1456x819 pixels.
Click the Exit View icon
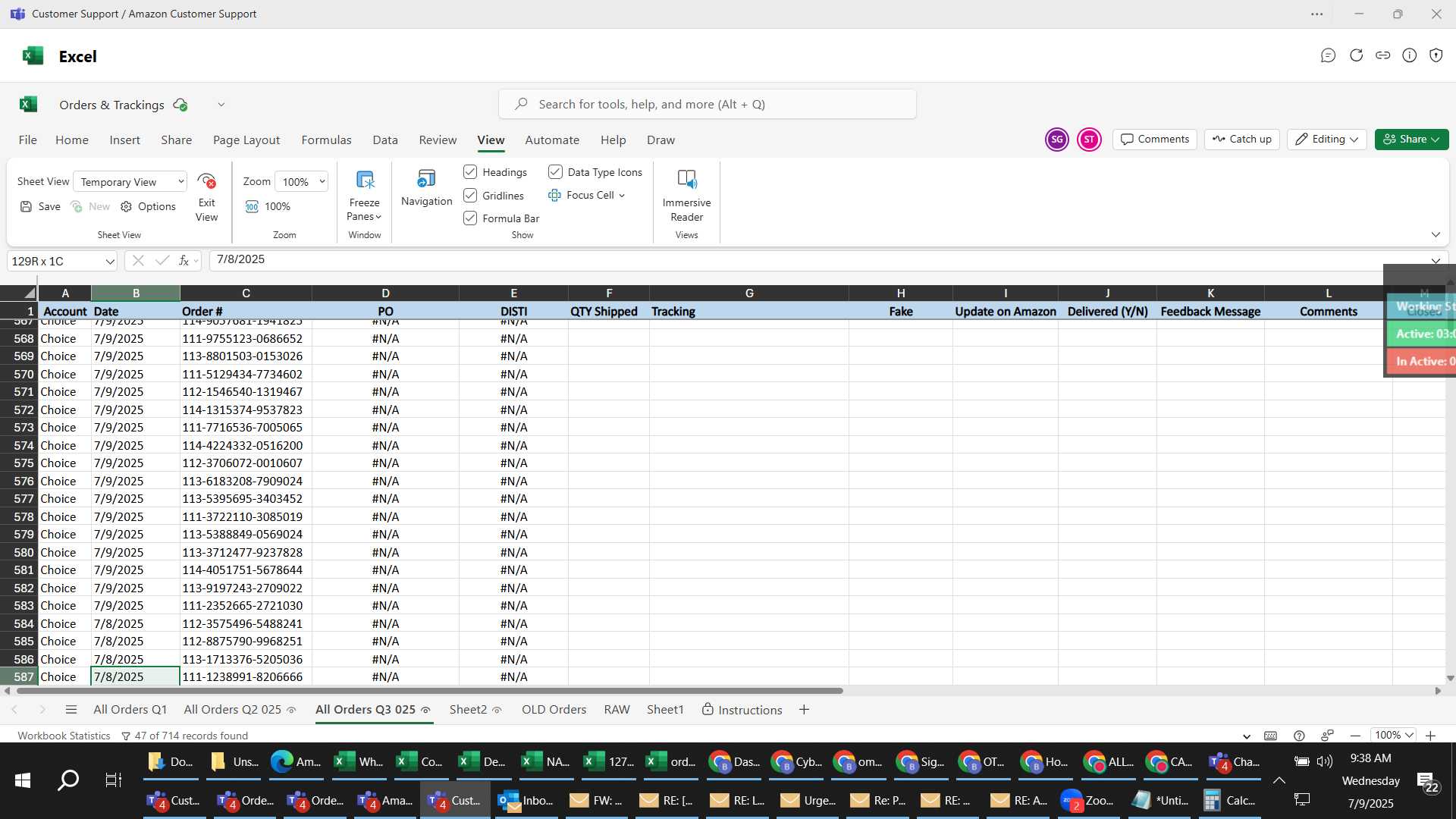tap(206, 181)
